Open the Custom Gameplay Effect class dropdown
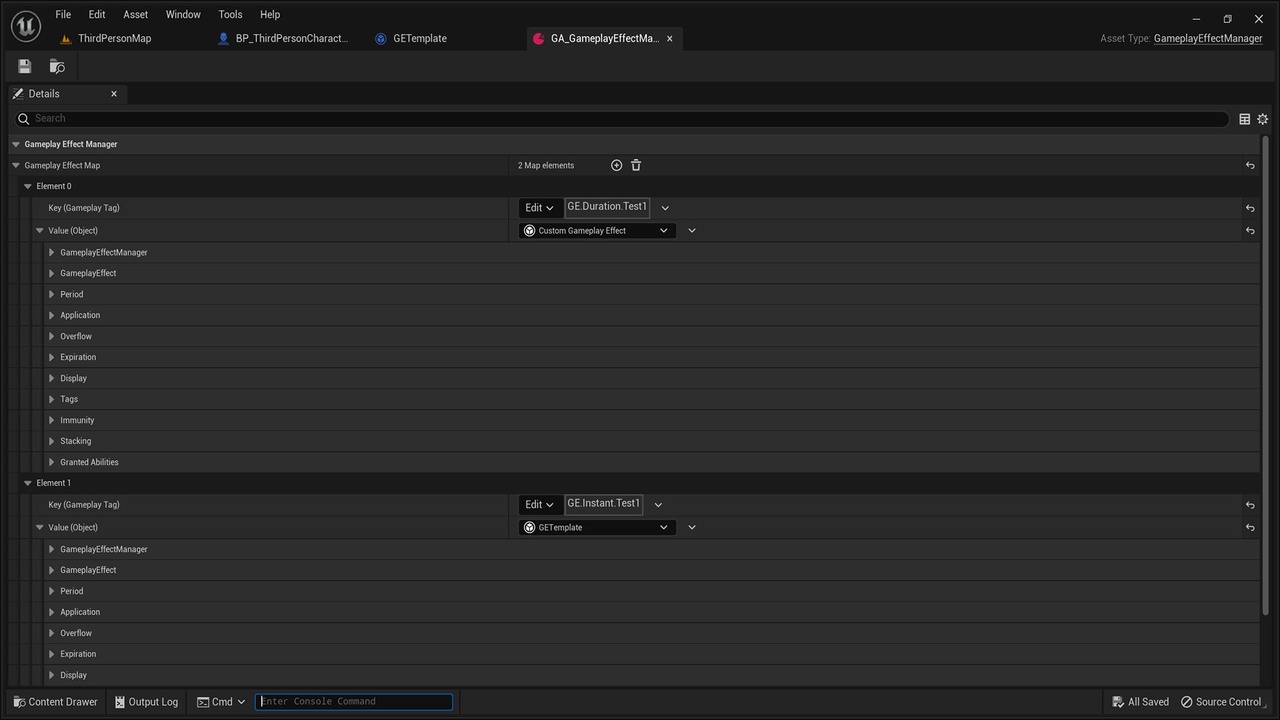This screenshot has width=1280, height=720. 597,231
